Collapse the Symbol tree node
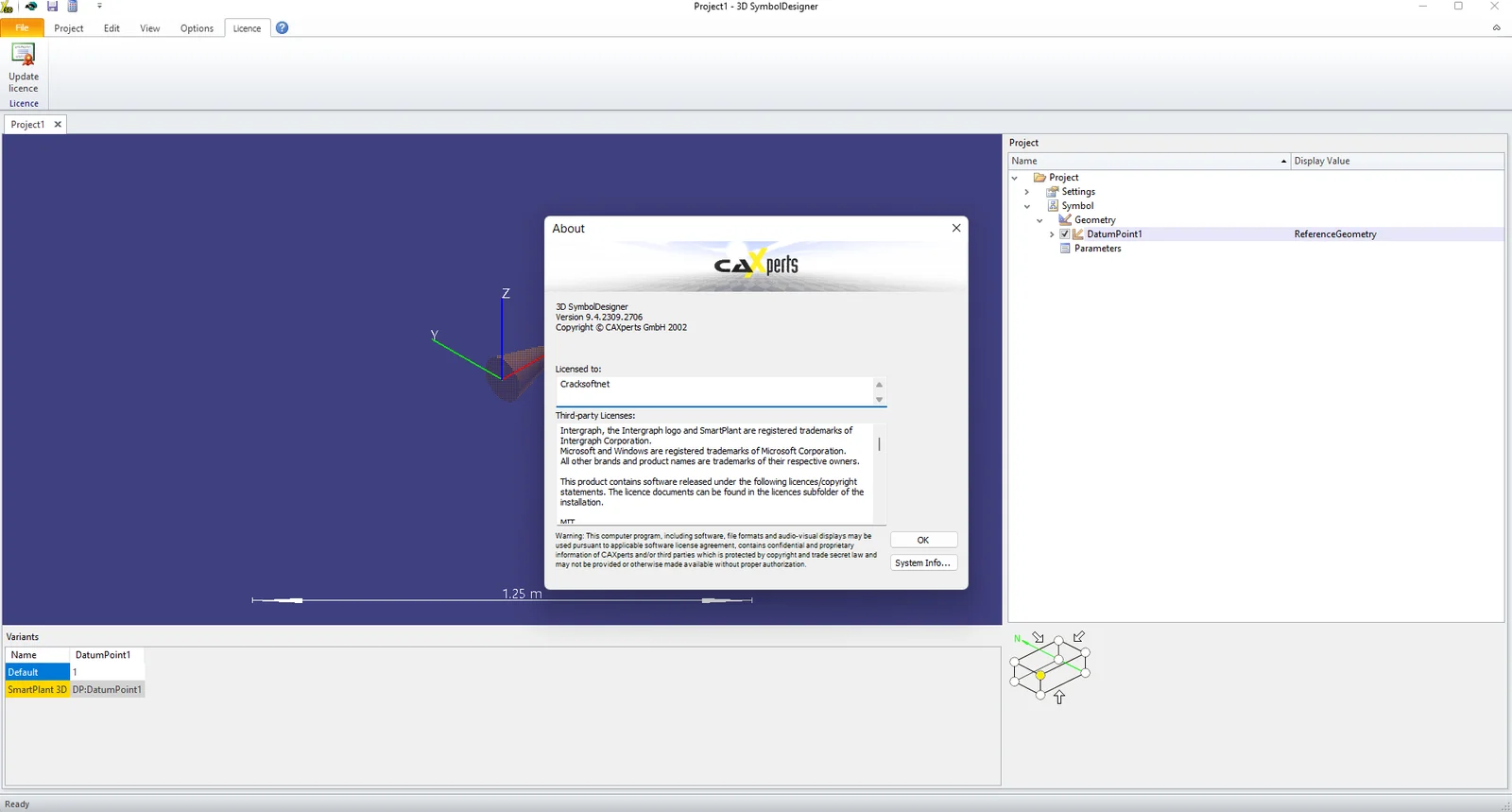The width and height of the screenshot is (1512, 812). (x=1027, y=206)
